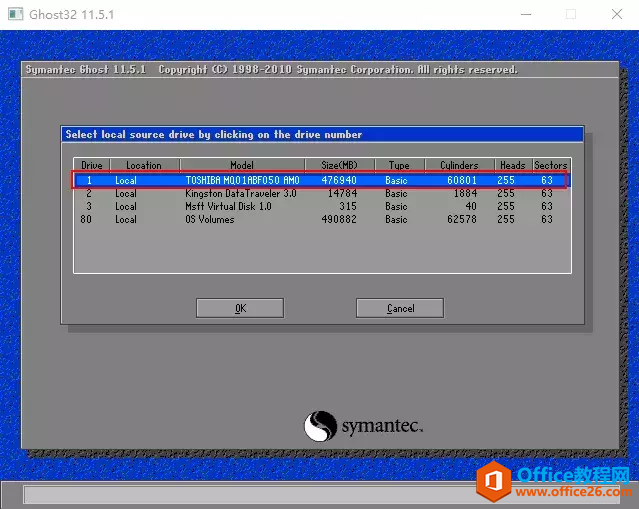
Task: Click the maximize window button
Action: 571,14
